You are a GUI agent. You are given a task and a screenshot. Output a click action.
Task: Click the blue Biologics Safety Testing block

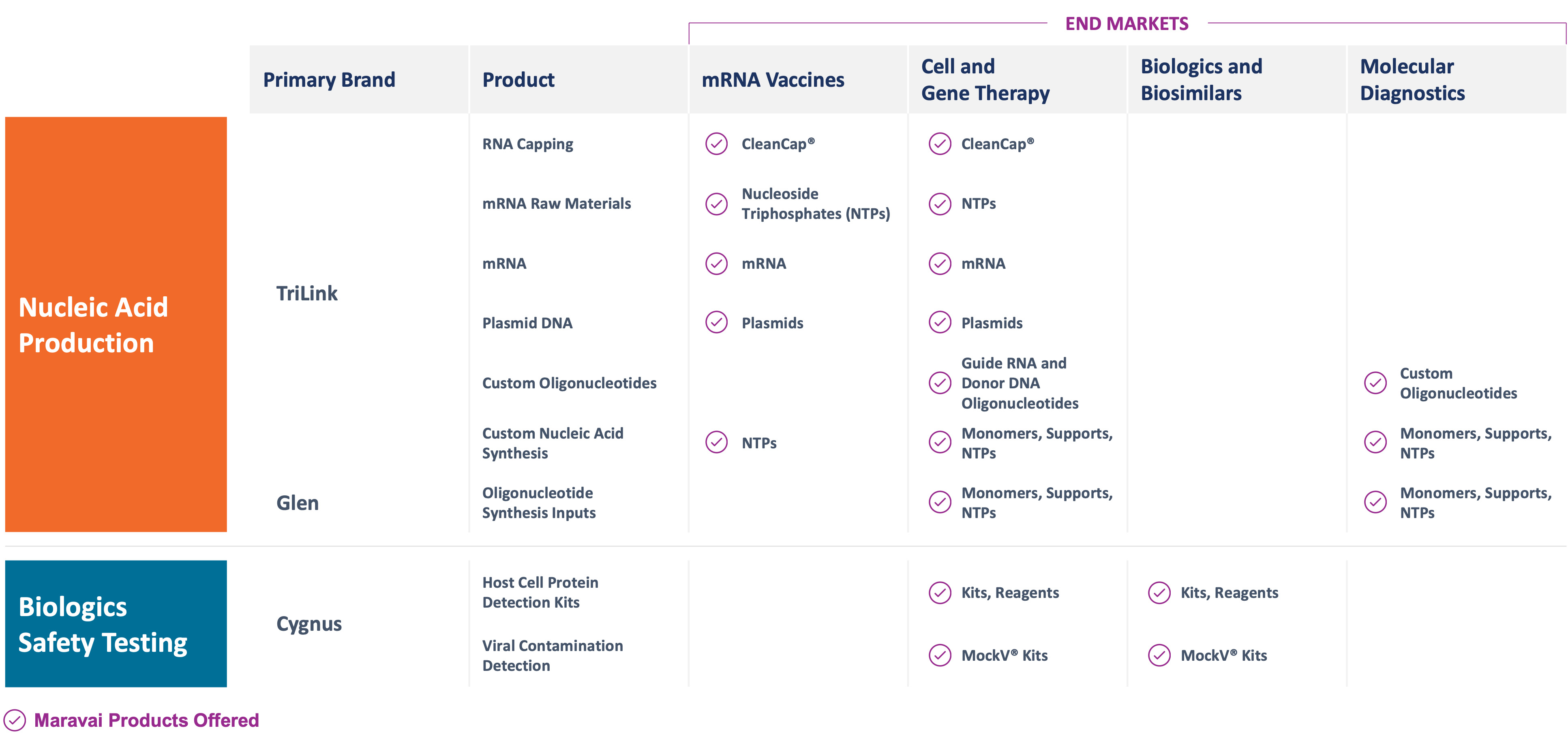point(116,624)
